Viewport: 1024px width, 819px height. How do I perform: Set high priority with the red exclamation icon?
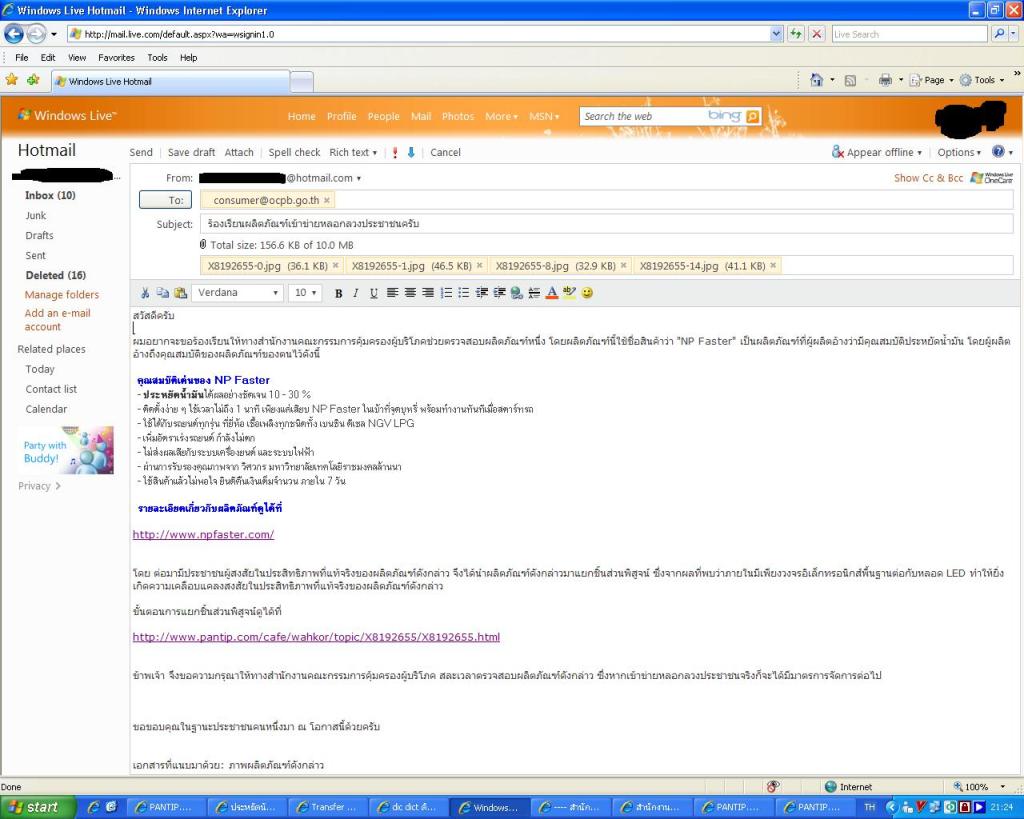tap(394, 152)
